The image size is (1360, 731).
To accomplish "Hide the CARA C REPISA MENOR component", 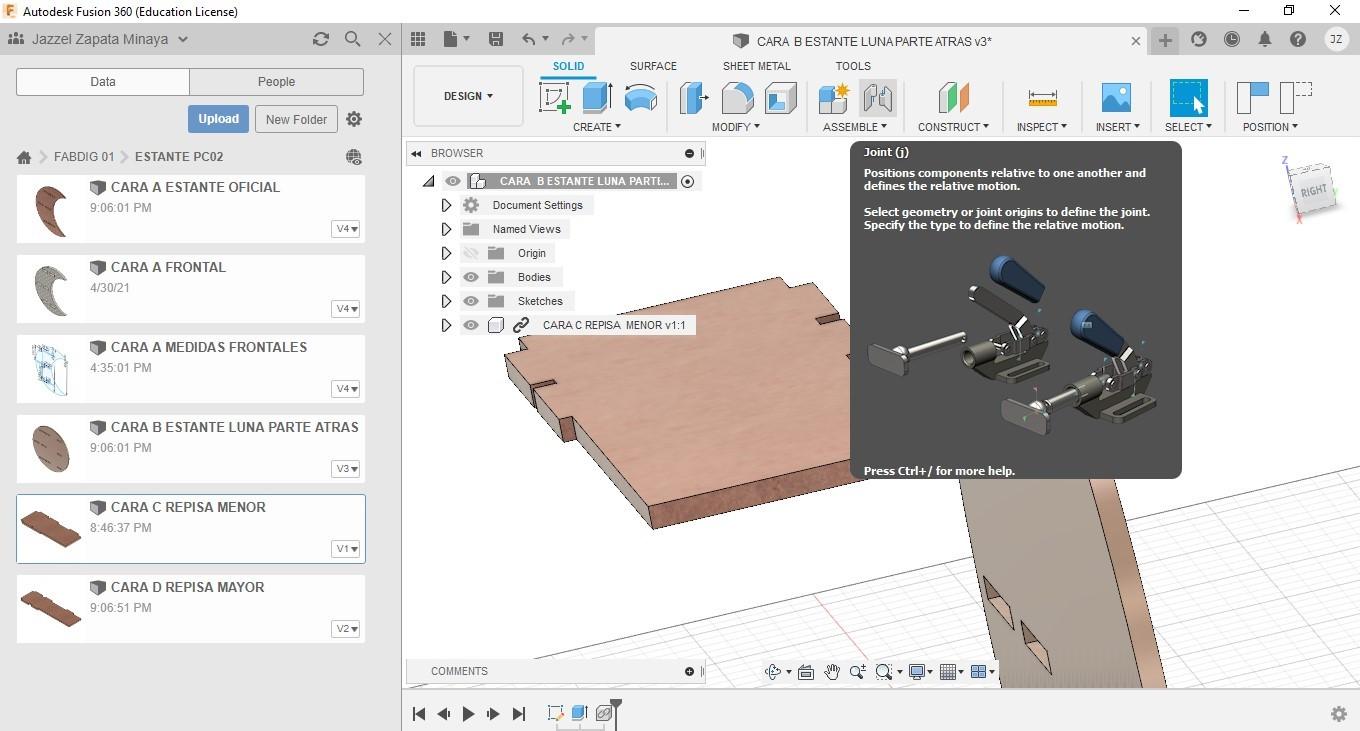I will 471,325.
